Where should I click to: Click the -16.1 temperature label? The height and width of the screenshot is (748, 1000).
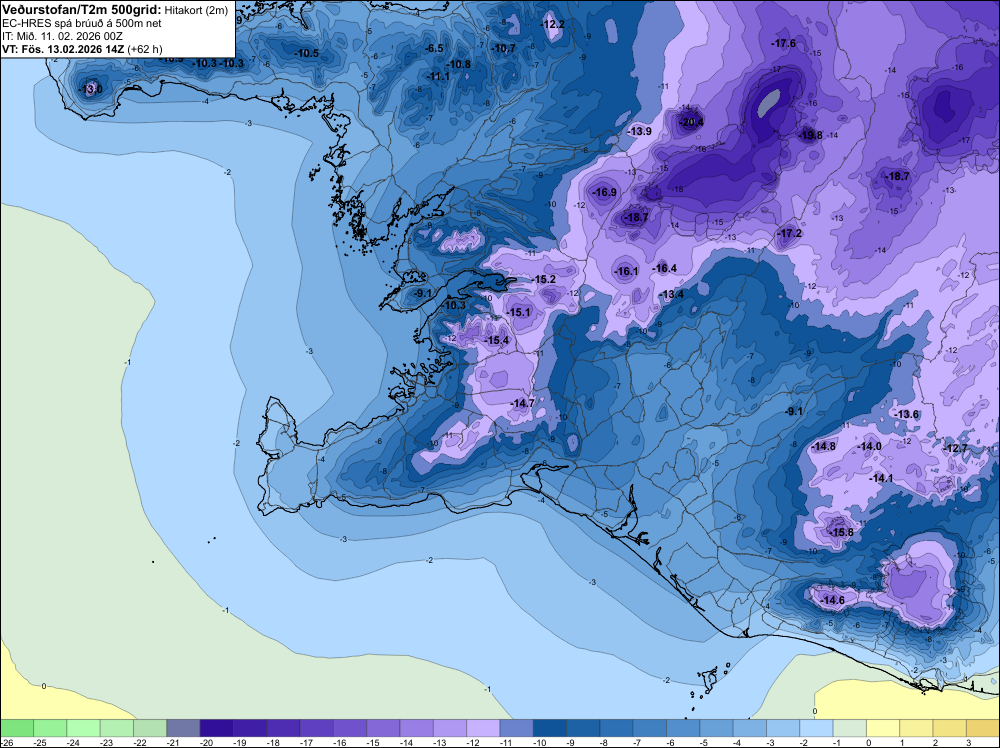point(626,271)
